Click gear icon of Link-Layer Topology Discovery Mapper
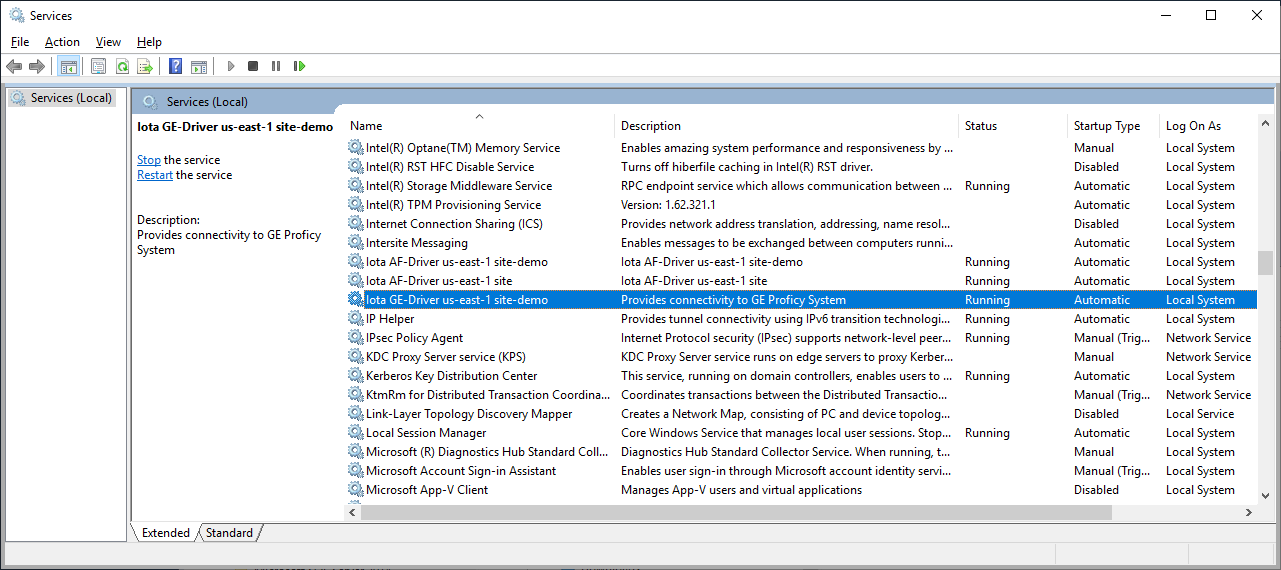The image size is (1281, 570). tap(356, 414)
